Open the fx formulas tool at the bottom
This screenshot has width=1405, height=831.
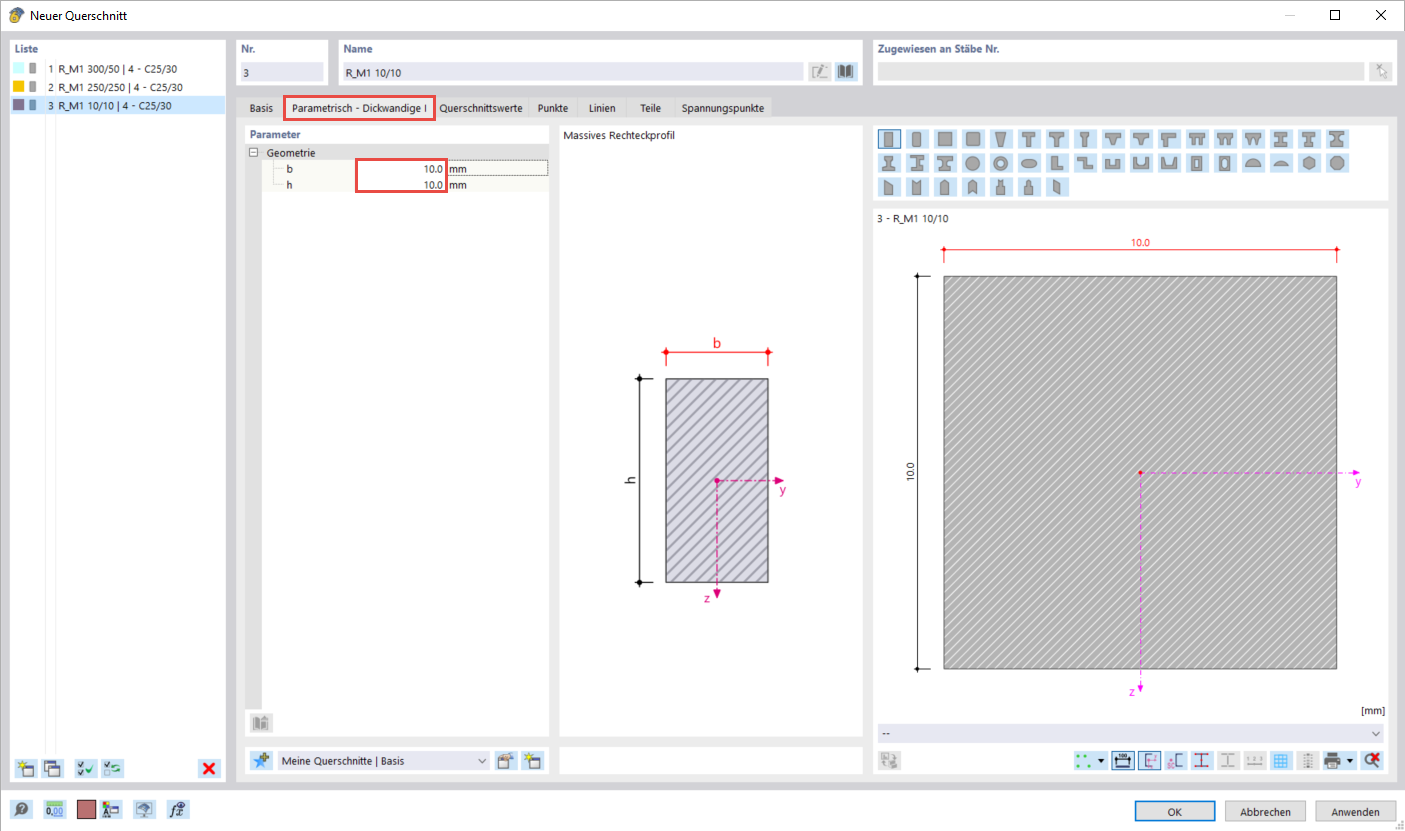tap(178, 809)
